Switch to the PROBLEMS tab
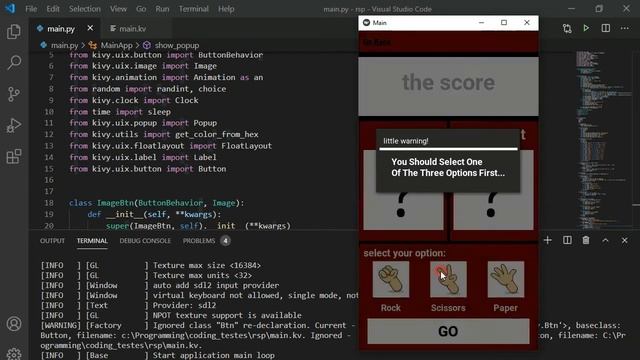The width and height of the screenshot is (640, 360). (x=199, y=241)
